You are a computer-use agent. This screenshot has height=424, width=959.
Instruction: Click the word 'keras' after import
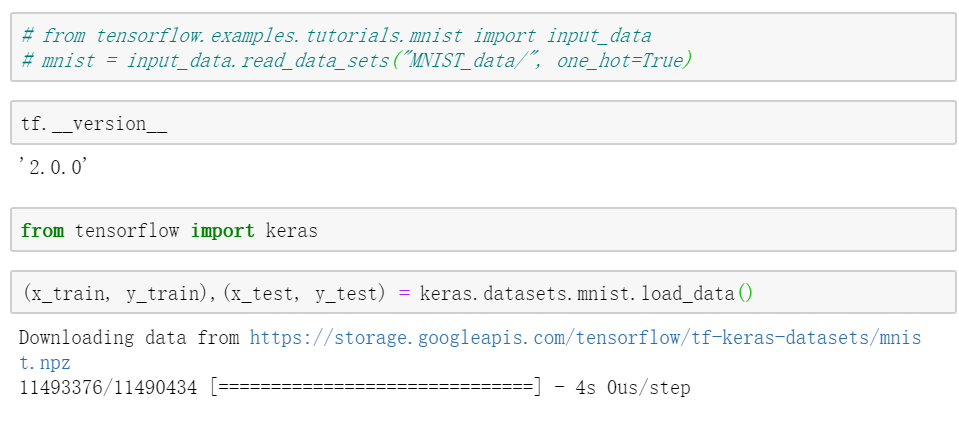291,231
